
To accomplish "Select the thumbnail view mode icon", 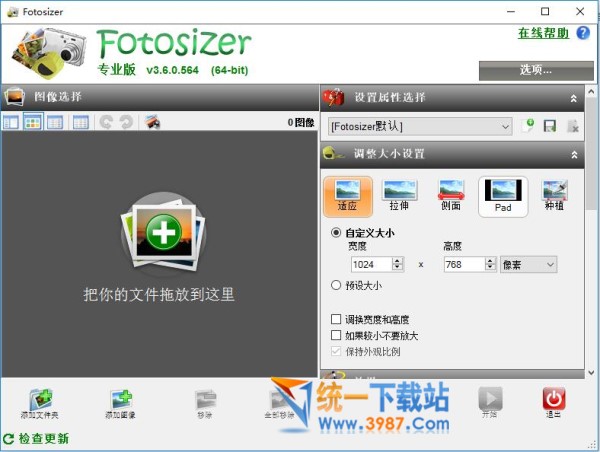I will [x=33, y=122].
